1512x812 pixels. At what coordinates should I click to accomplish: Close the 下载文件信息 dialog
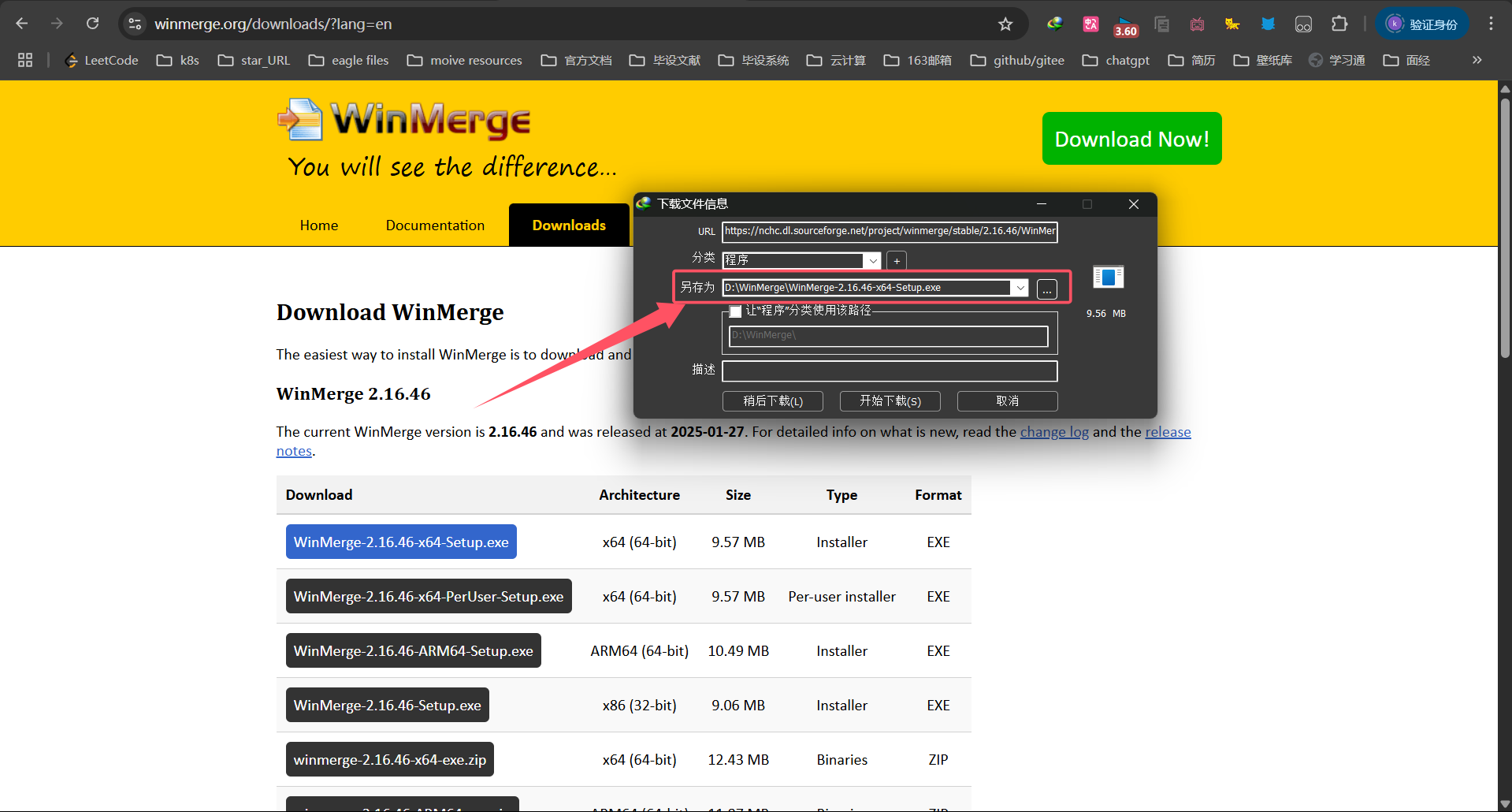coord(1134,204)
